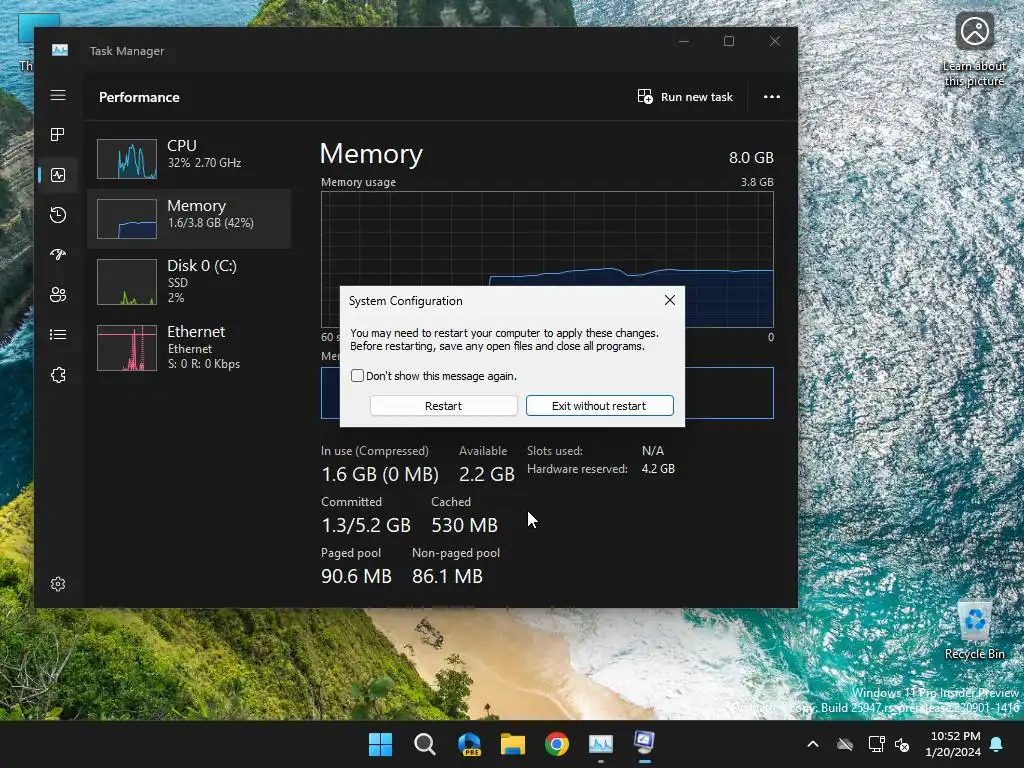
Task: Click the Paged pool 90.6 MB value
Action: tap(356, 576)
